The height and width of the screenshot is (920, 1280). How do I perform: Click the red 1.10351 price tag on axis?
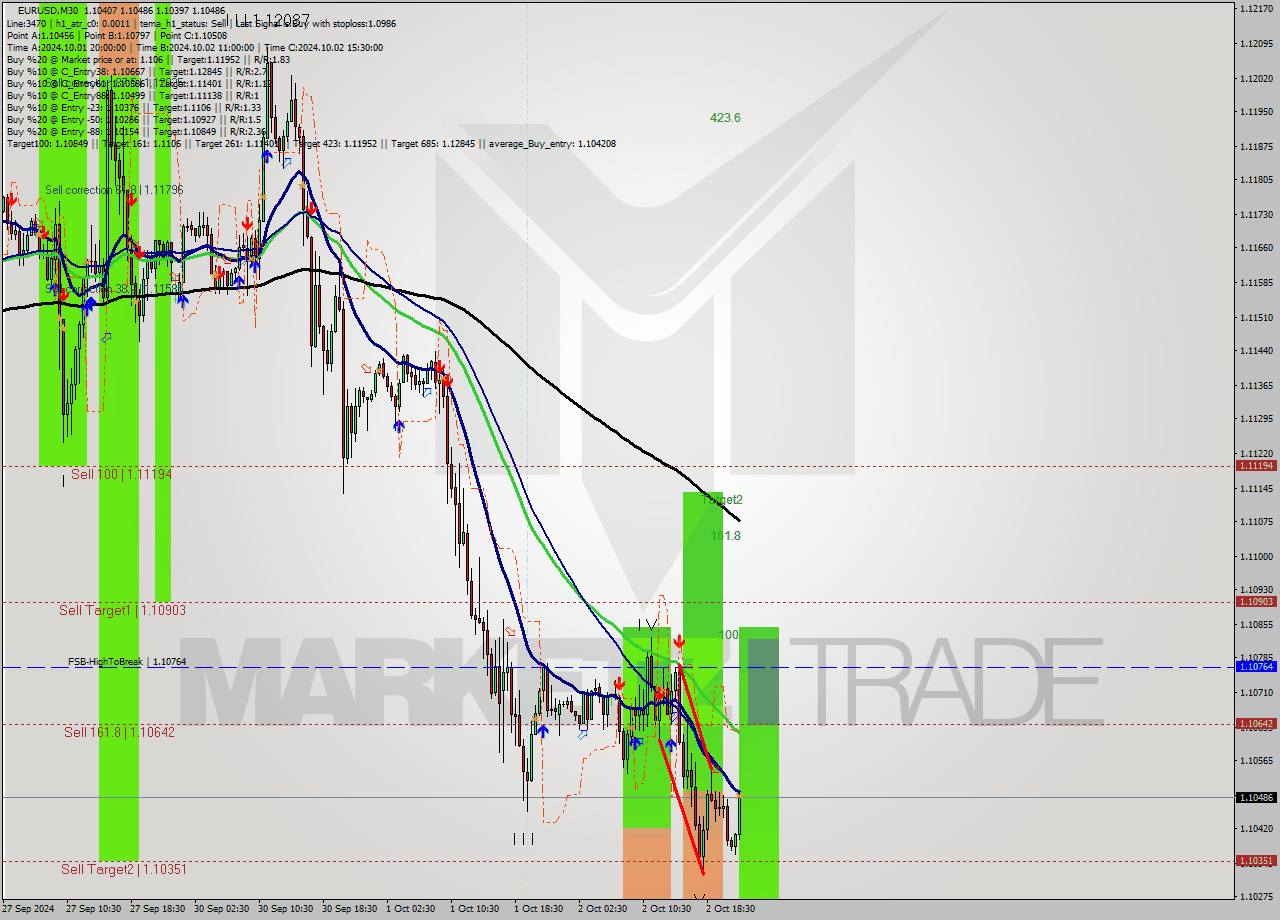tap(1255, 860)
